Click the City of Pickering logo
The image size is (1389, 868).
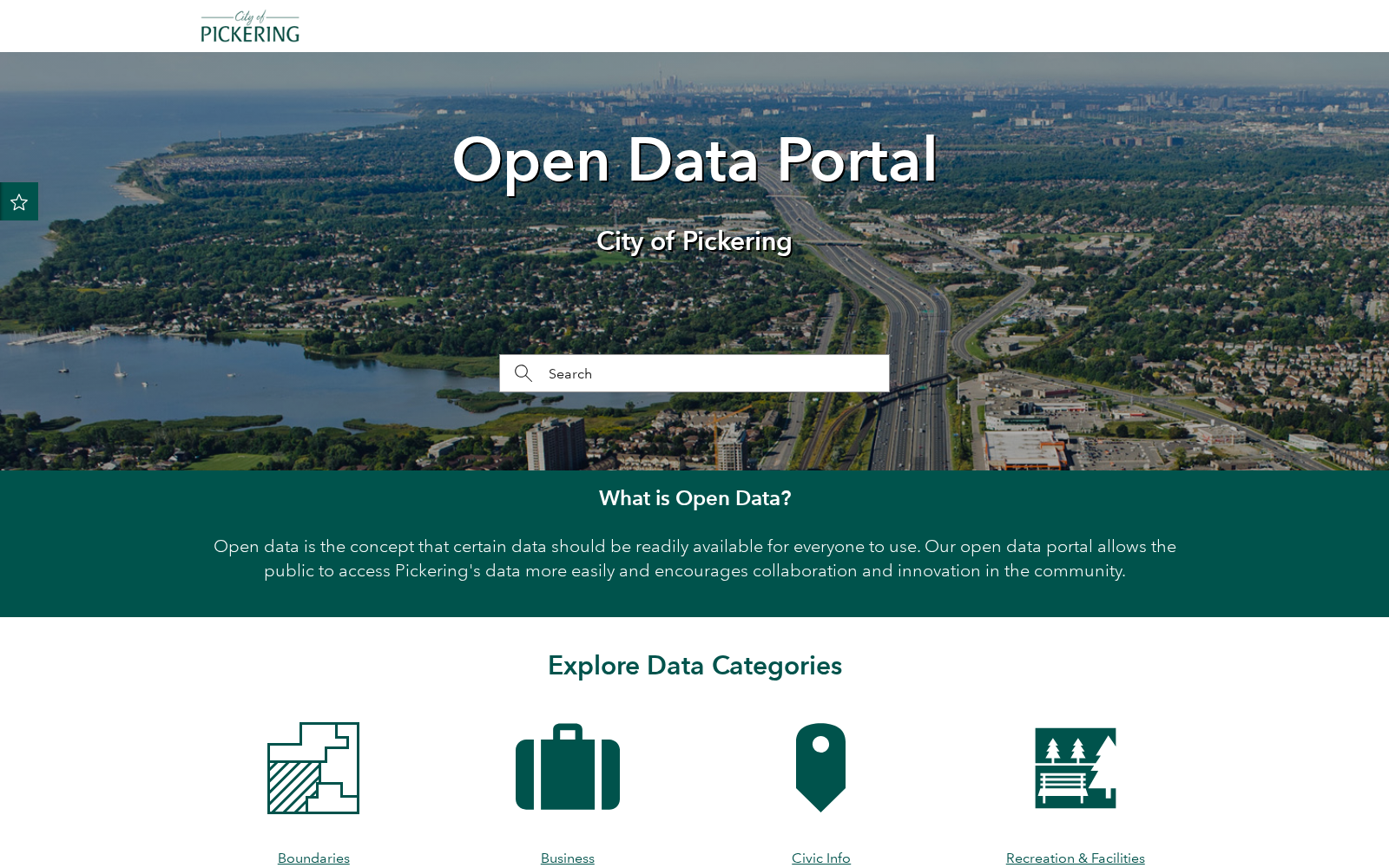click(x=250, y=27)
